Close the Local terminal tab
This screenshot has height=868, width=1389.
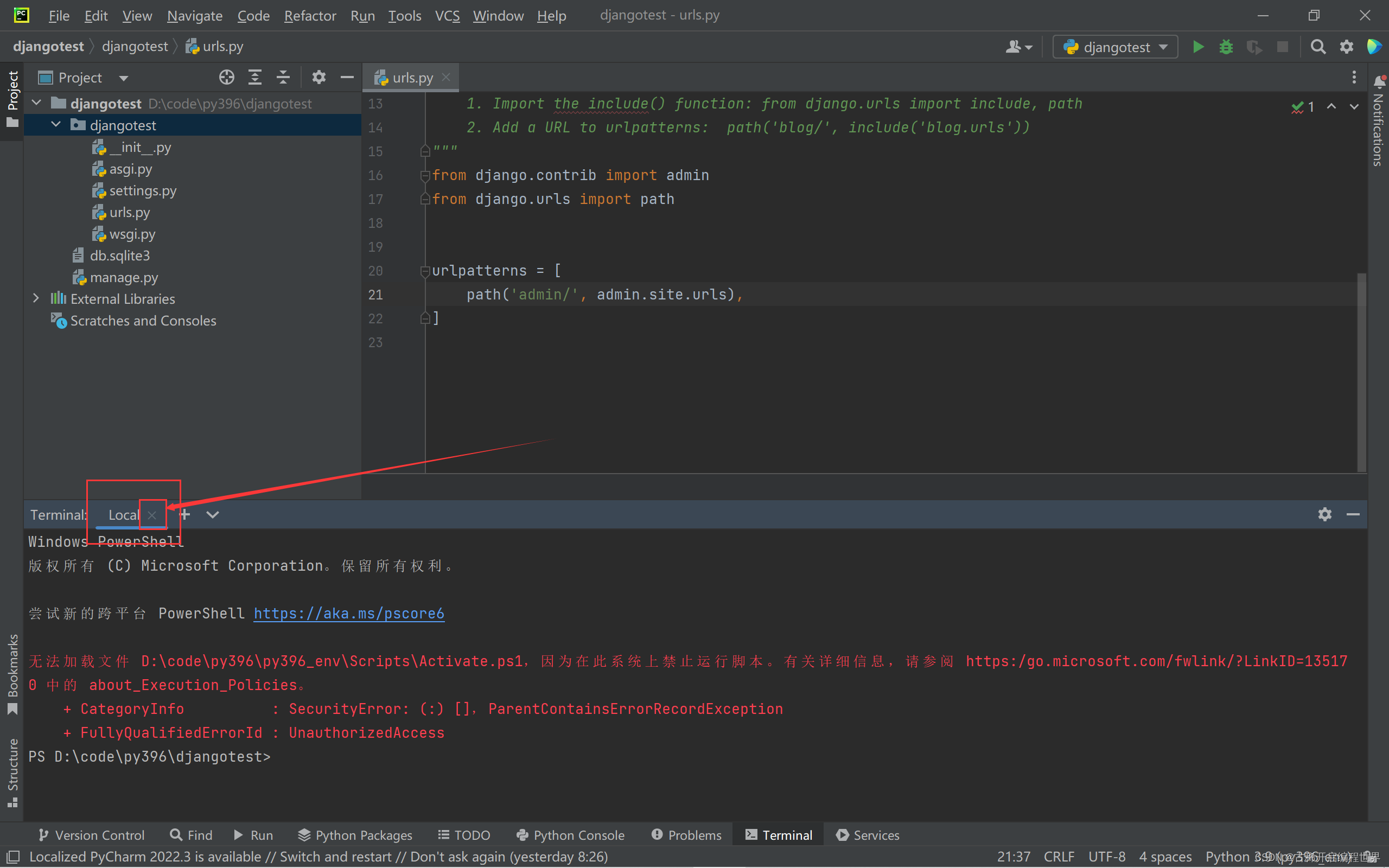[x=152, y=515]
